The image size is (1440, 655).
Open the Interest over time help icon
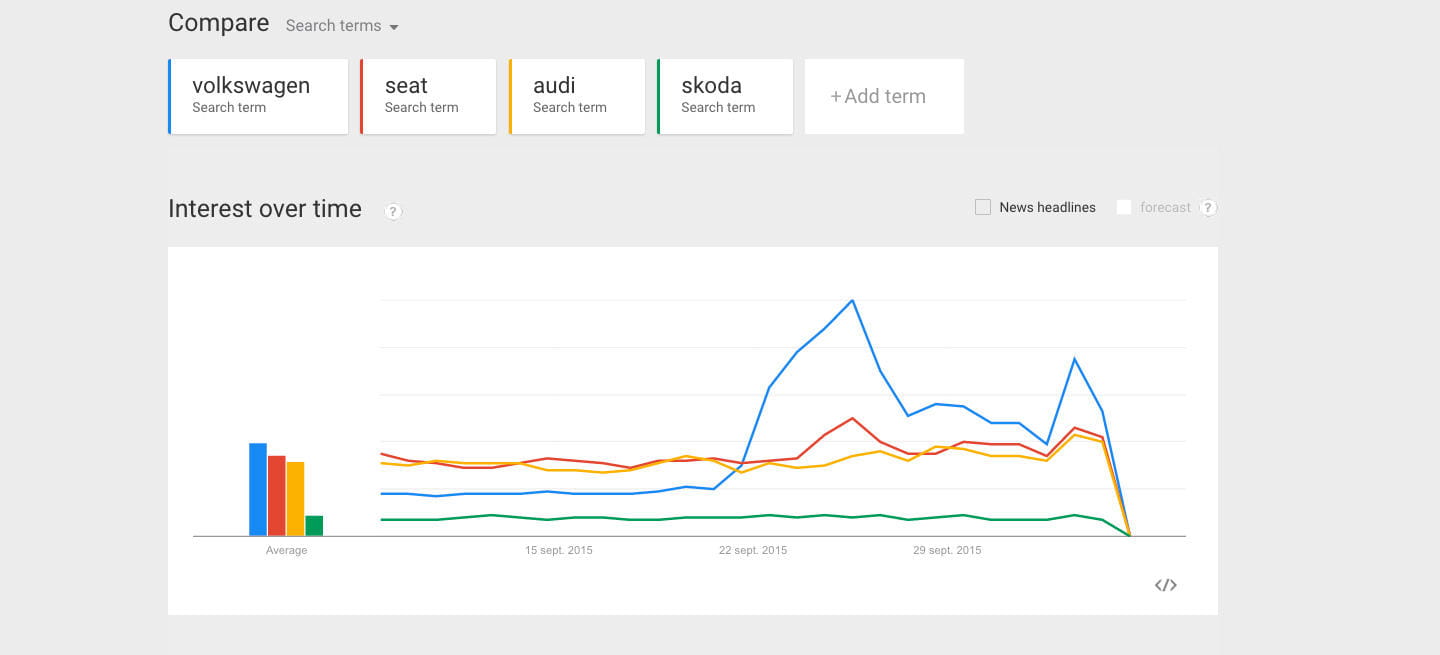393,211
